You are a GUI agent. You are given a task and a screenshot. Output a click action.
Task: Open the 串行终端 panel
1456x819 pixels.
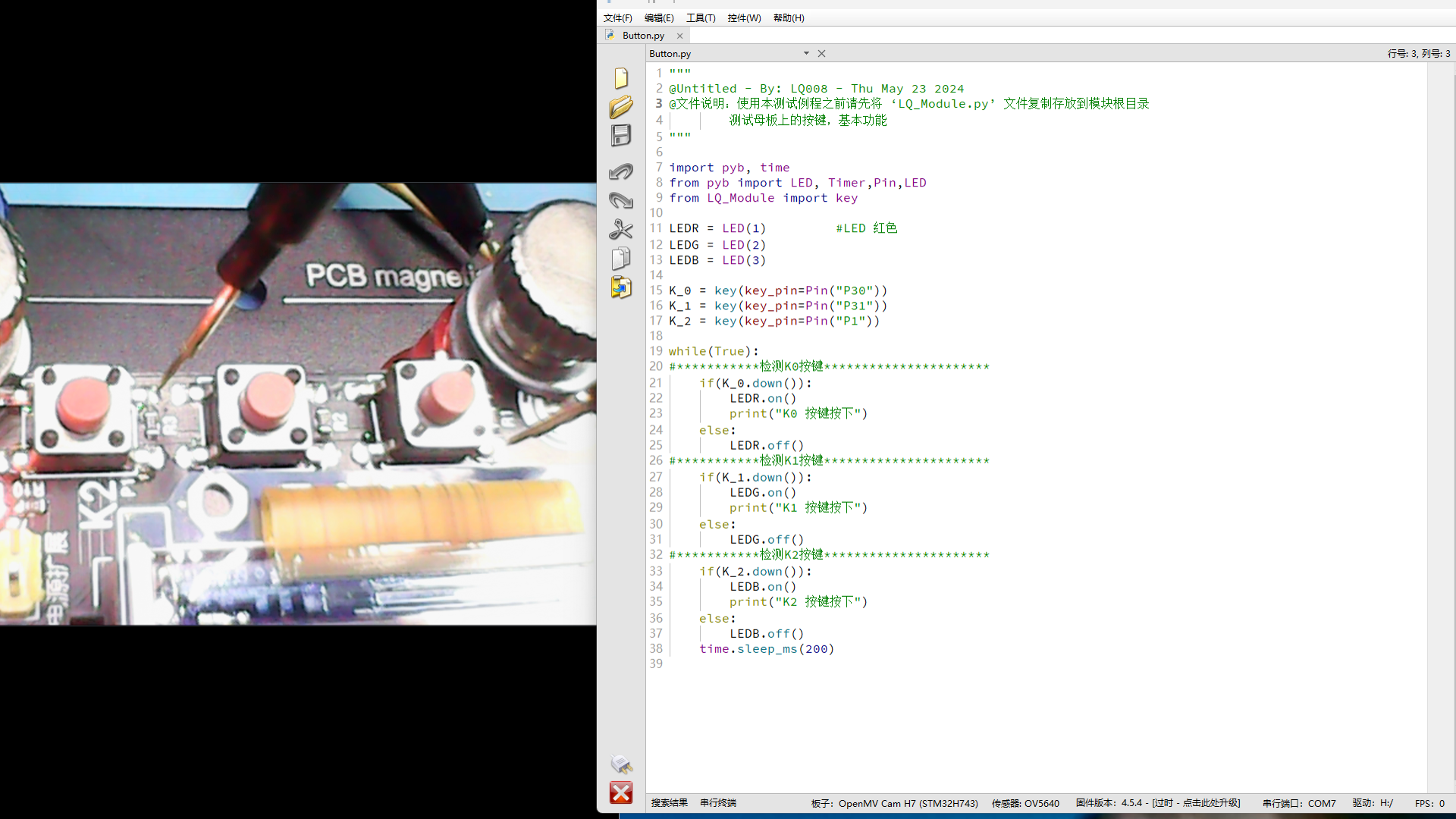718,803
